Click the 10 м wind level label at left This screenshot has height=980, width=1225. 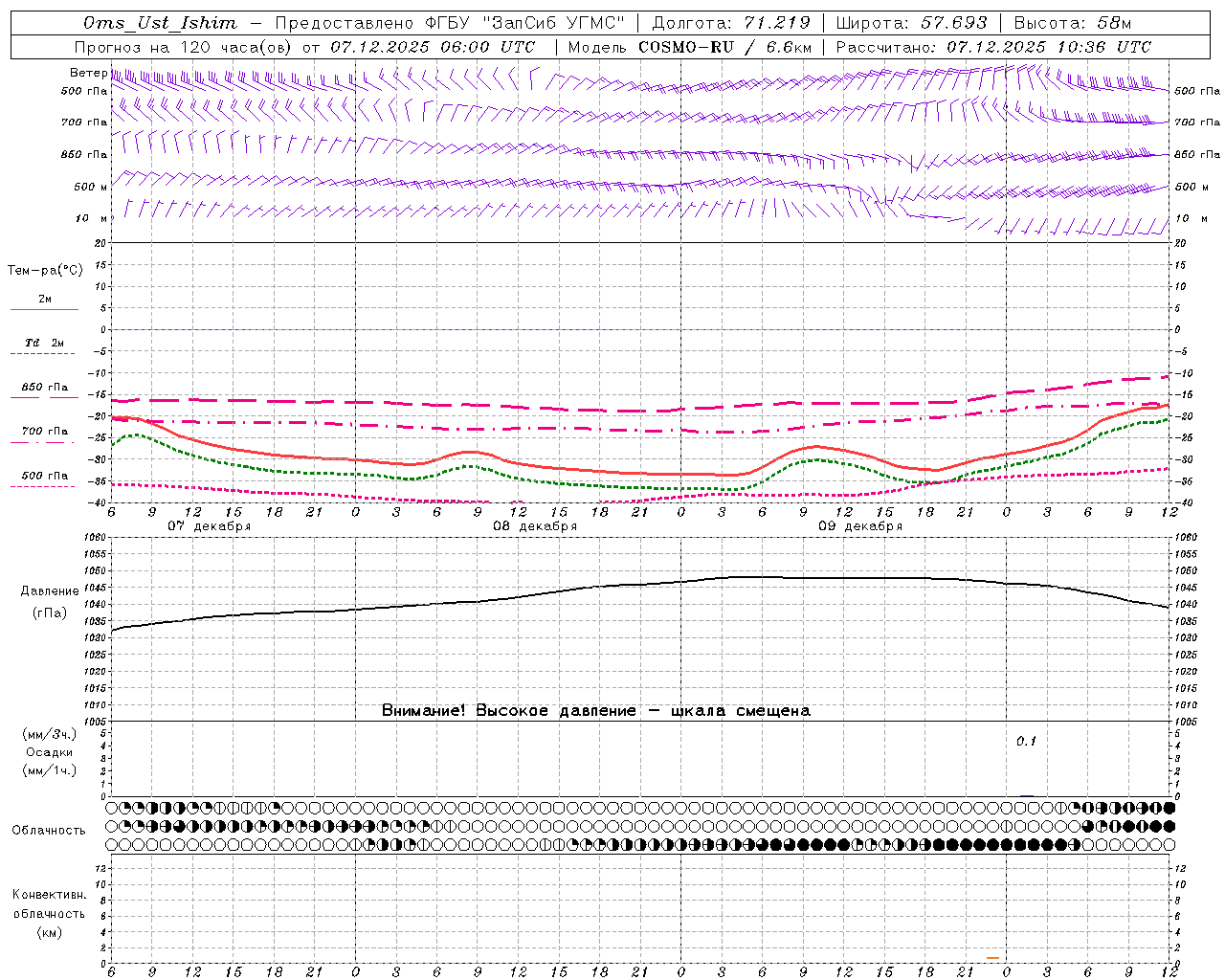tap(92, 218)
